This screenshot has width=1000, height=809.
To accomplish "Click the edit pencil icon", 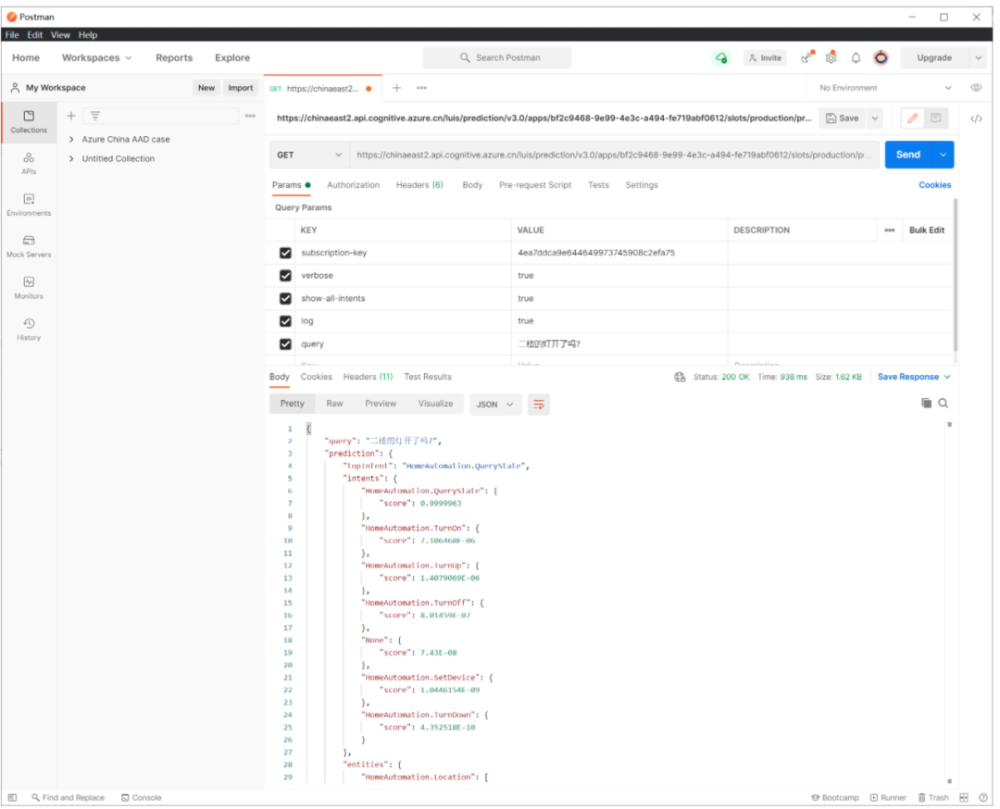I will (x=913, y=118).
